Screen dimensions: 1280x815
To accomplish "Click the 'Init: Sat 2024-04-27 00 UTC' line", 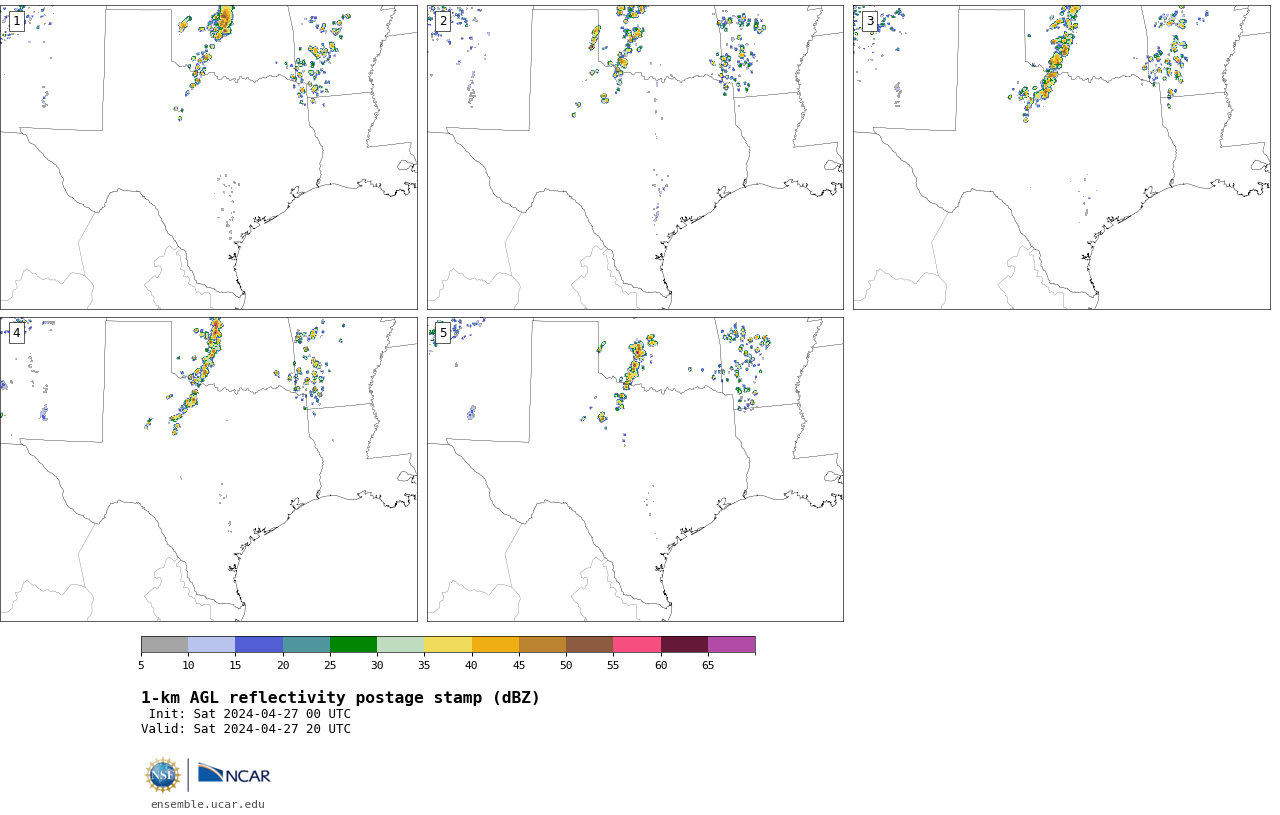I will coord(250,714).
